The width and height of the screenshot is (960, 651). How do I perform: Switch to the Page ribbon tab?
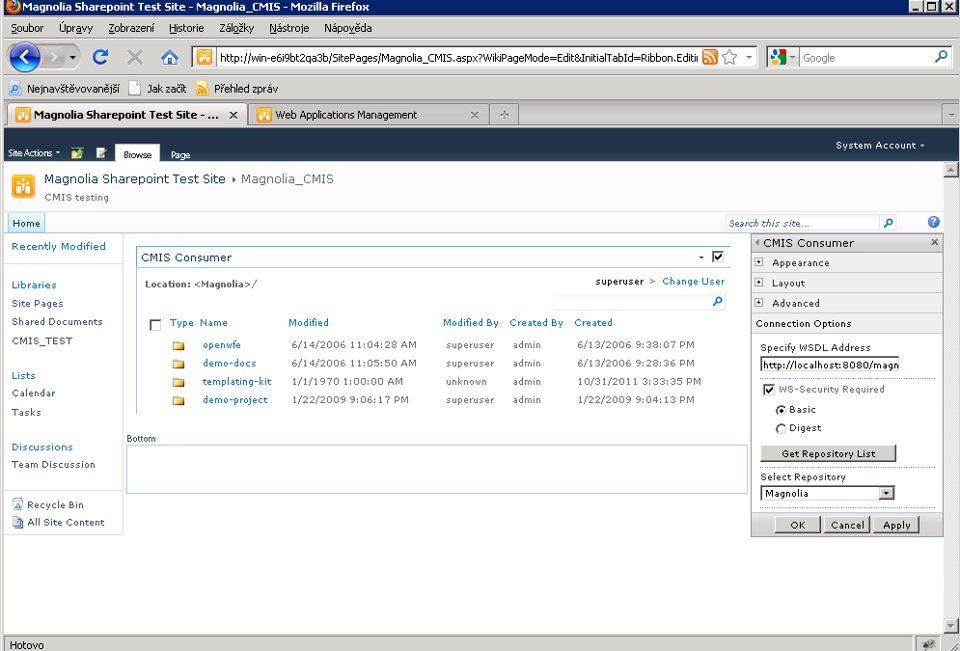[x=180, y=155]
